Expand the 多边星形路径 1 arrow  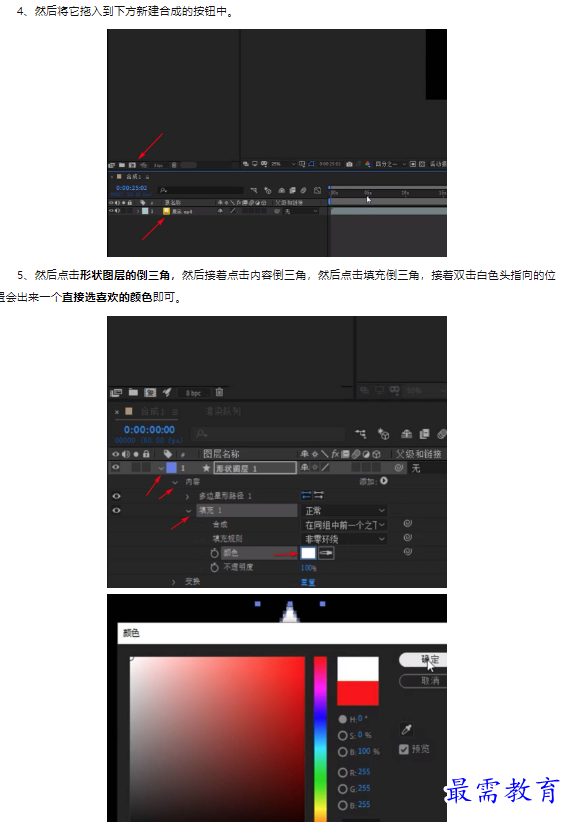(x=188, y=496)
